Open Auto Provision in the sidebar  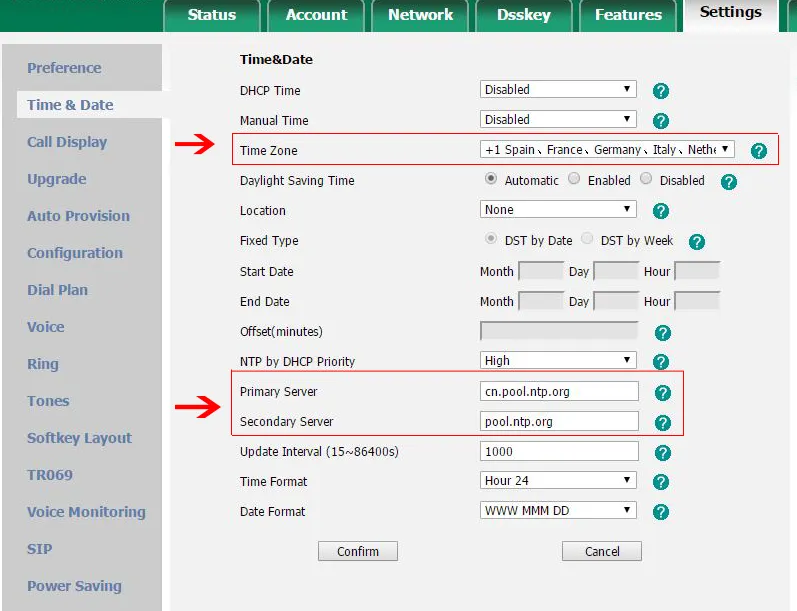[78, 216]
